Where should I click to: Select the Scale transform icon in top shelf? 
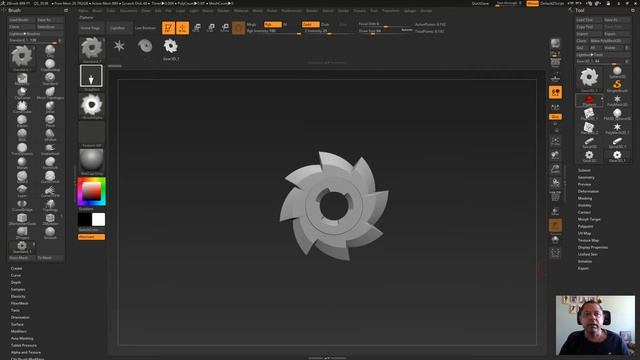click(x=211, y=28)
